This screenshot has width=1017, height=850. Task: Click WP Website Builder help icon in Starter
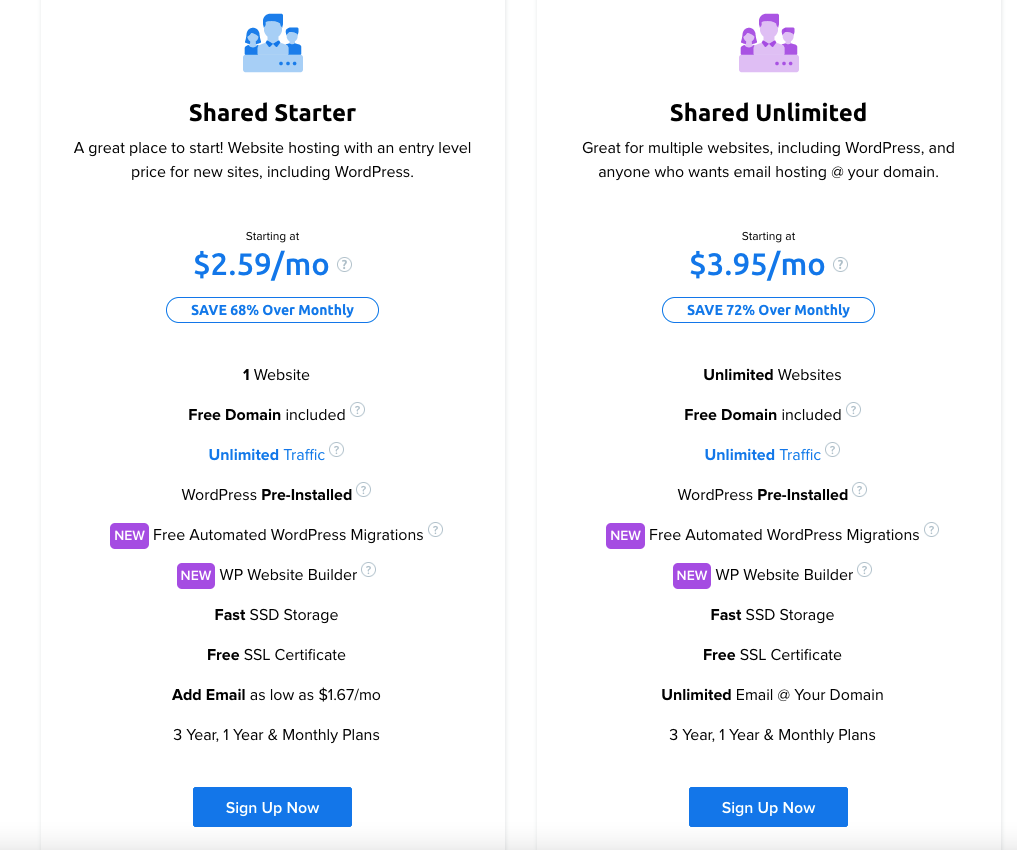pyautogui.click(x=368, y=570)
